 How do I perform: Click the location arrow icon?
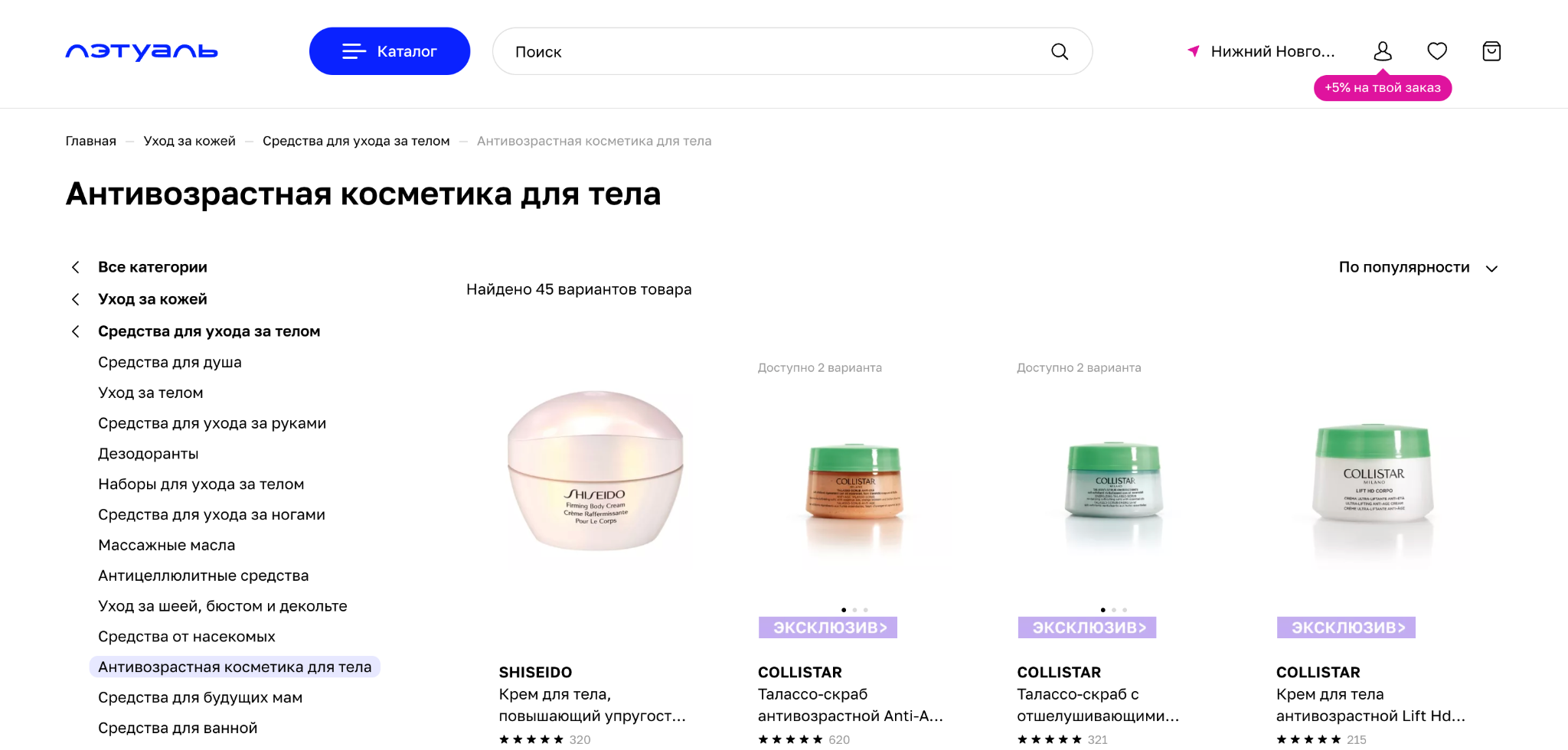point(1194,51)
